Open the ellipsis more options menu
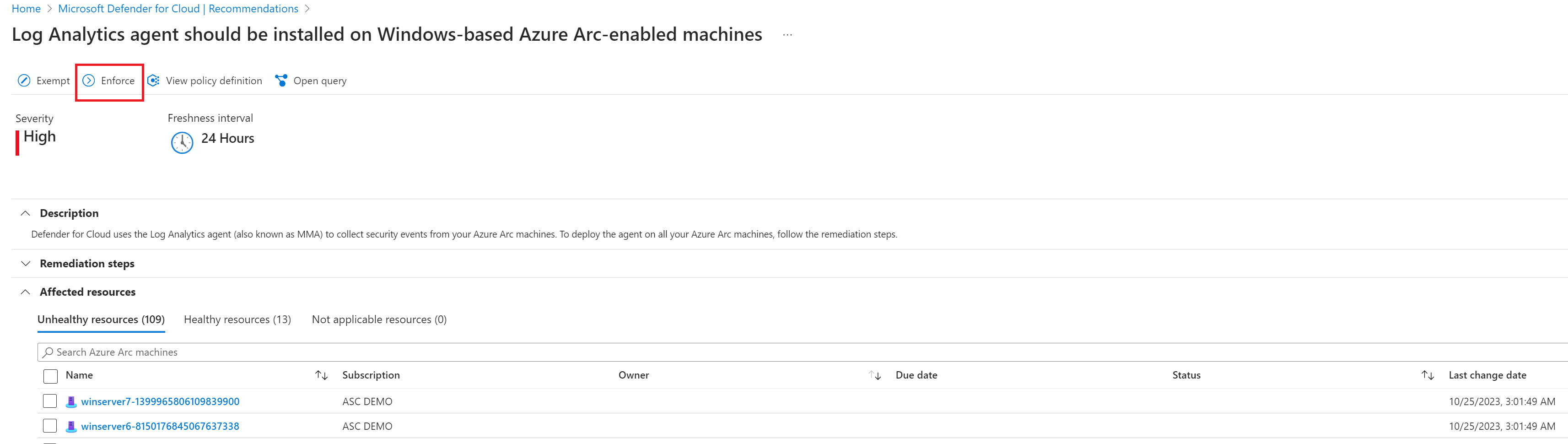1568x444 pixels. (x=787, y=35)
